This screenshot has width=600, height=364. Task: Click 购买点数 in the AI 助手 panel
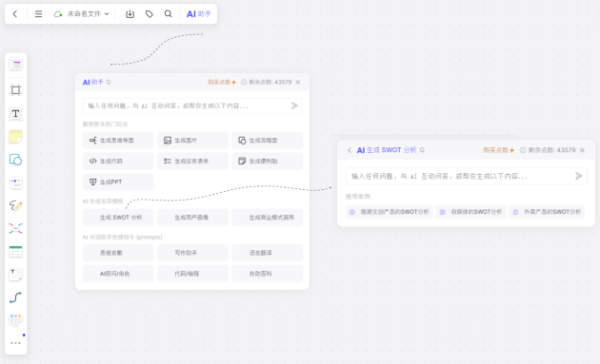(x=222, y=82)
